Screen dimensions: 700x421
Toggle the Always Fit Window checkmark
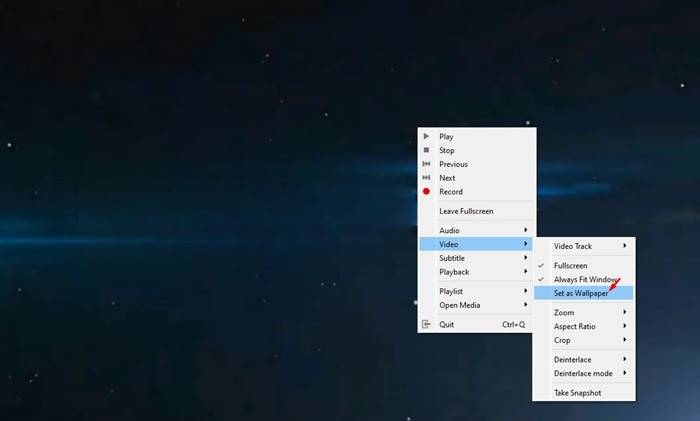point(541,279)
